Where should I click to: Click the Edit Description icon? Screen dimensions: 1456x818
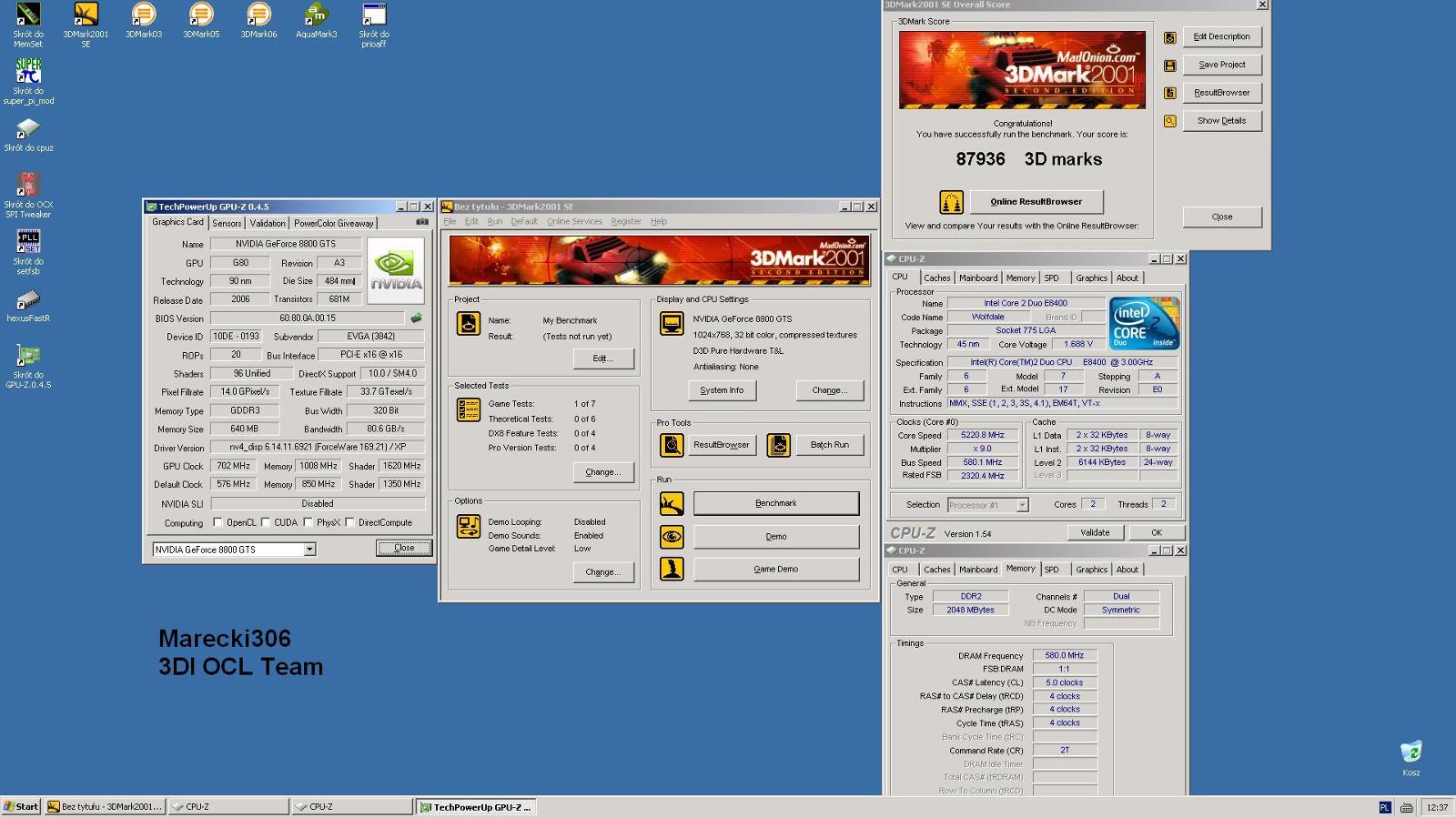(x=1170, y=37)
